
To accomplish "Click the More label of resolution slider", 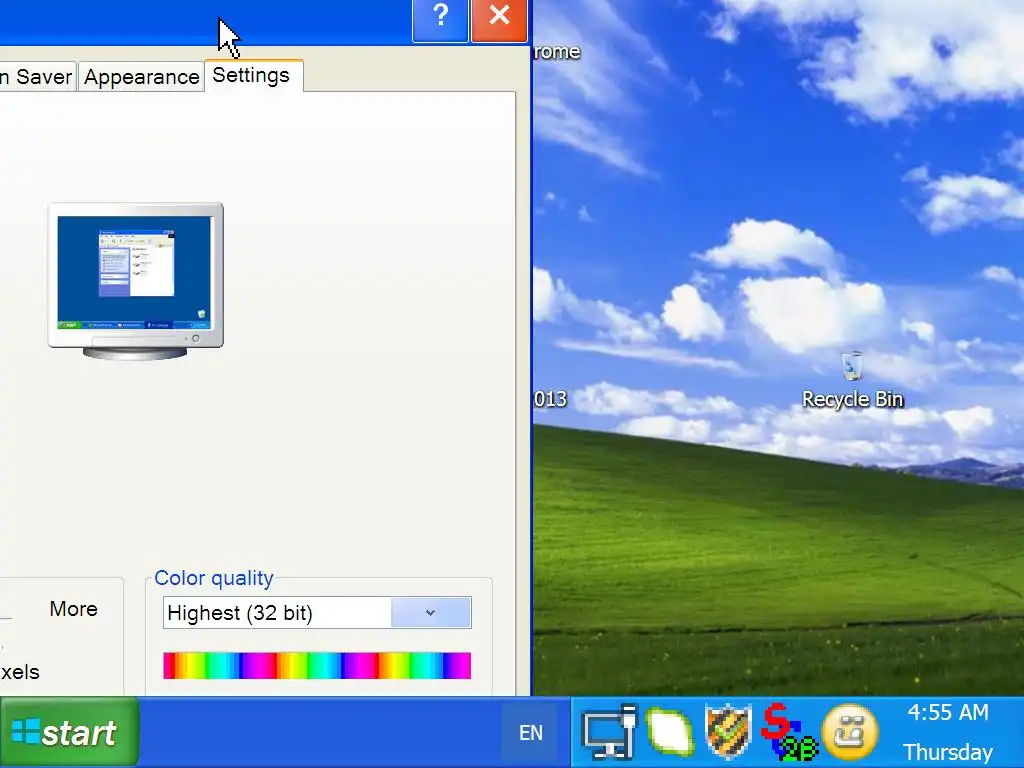I will [74, 609].
